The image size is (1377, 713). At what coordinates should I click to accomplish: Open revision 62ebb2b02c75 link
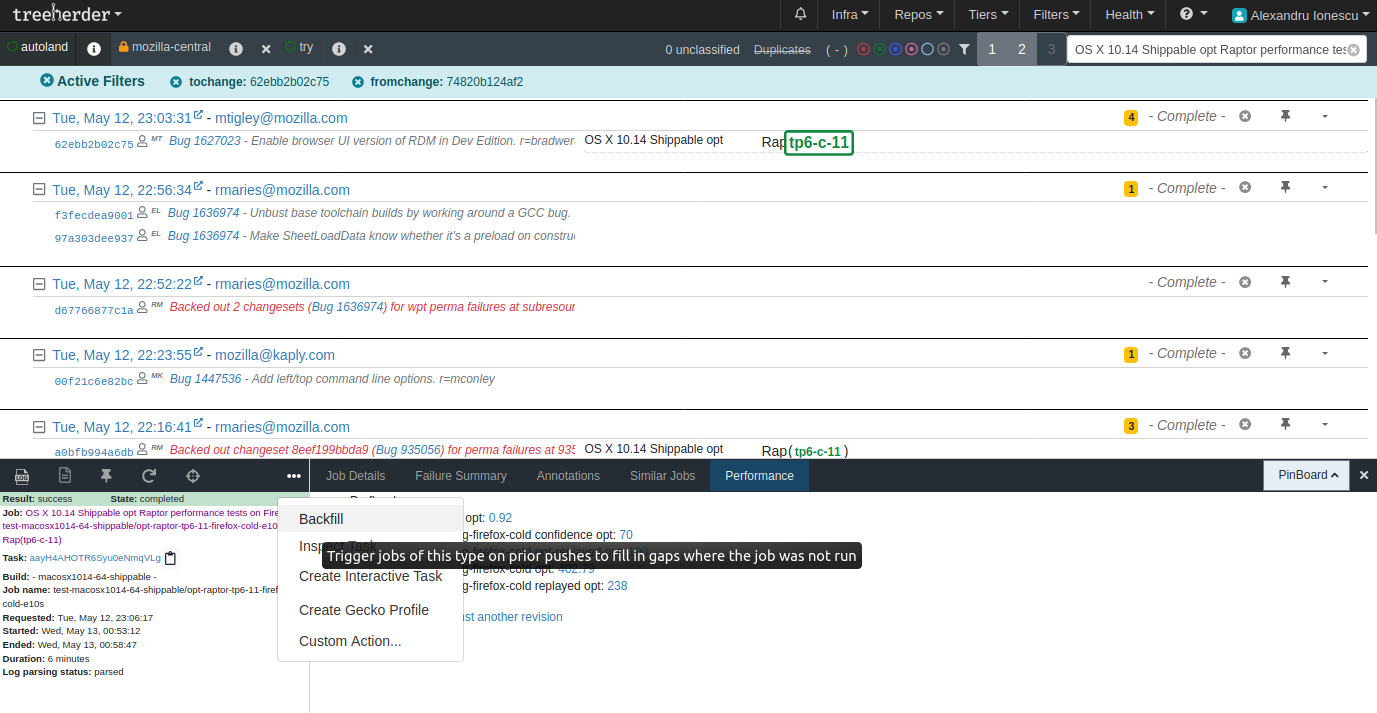click(94, 144)
